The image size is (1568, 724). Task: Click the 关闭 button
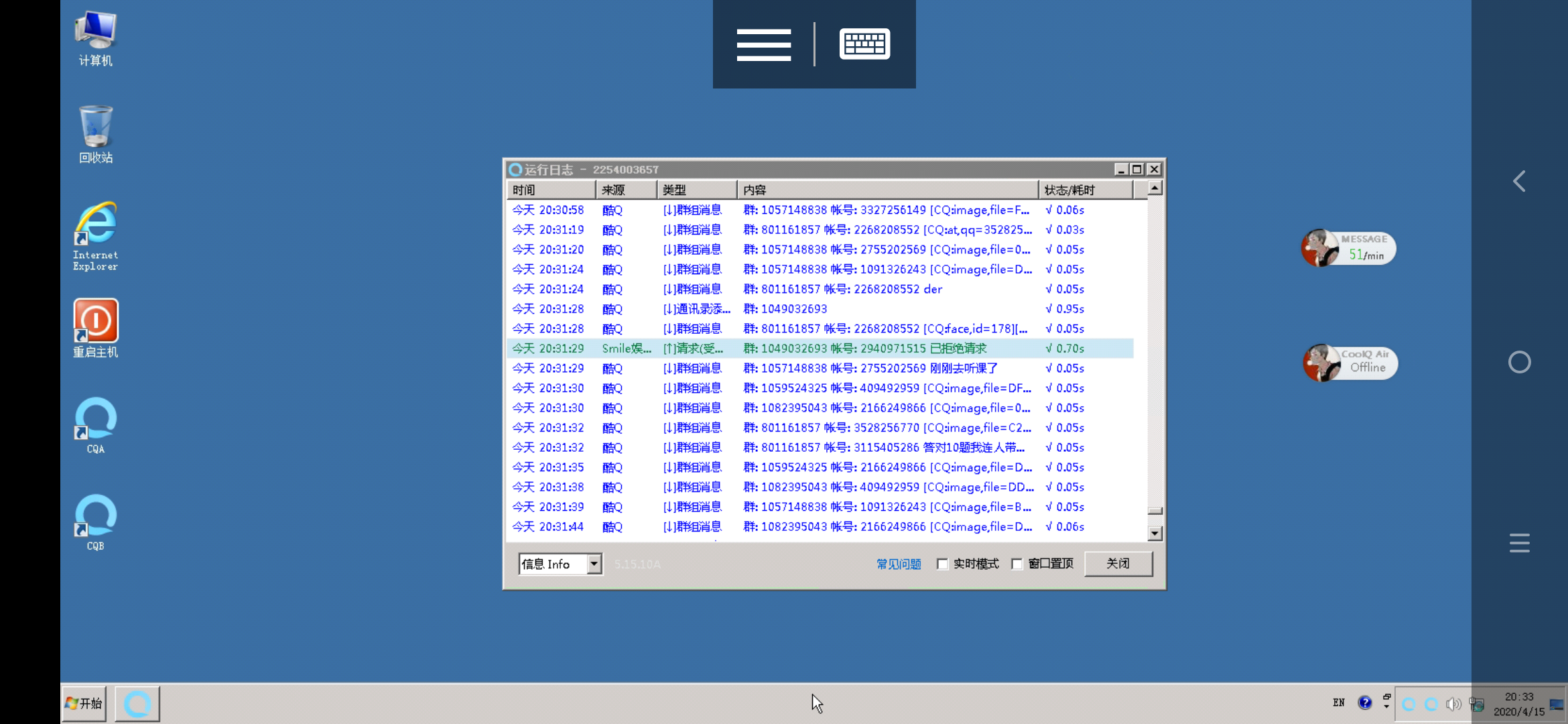point(1118,564)
